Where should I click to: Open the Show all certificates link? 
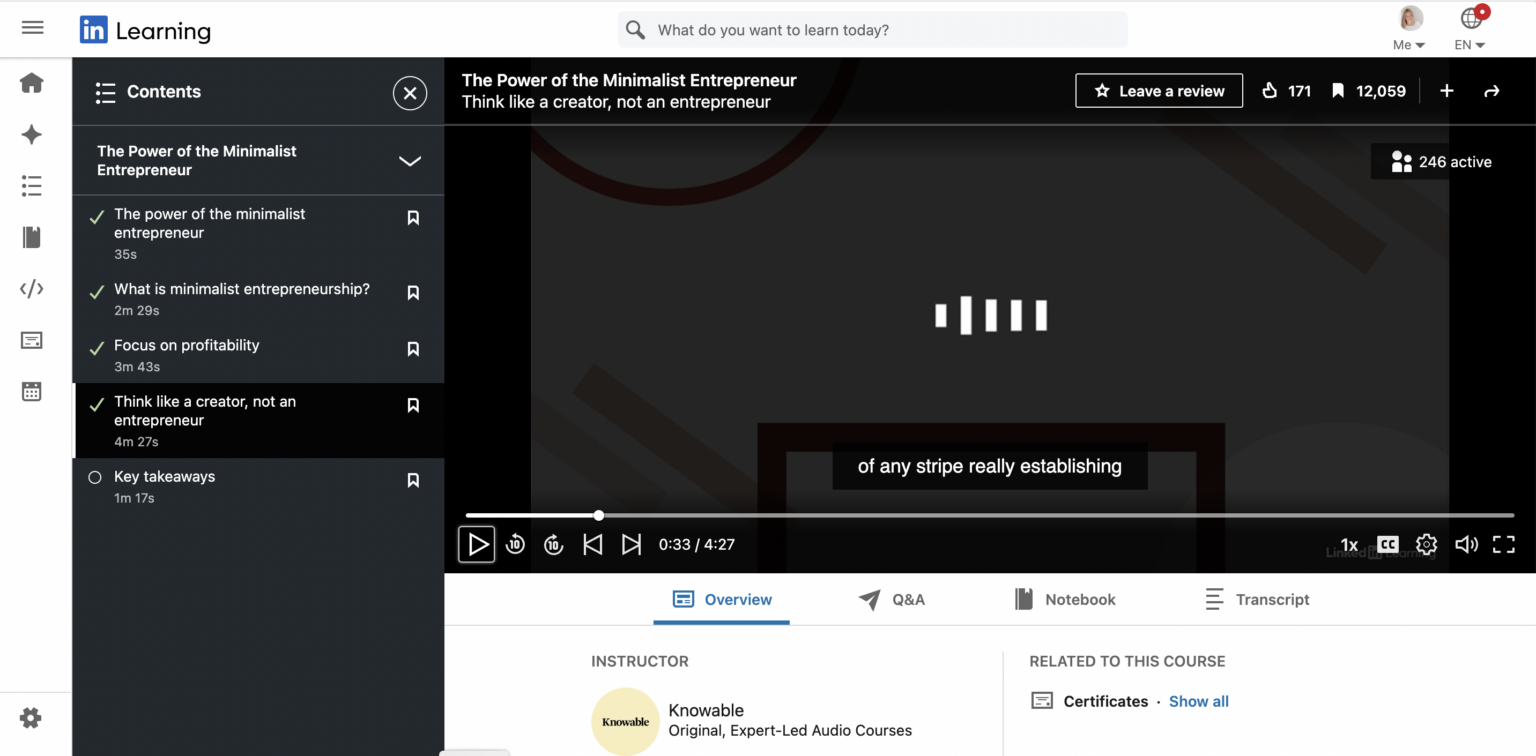tap(1198, 701)
